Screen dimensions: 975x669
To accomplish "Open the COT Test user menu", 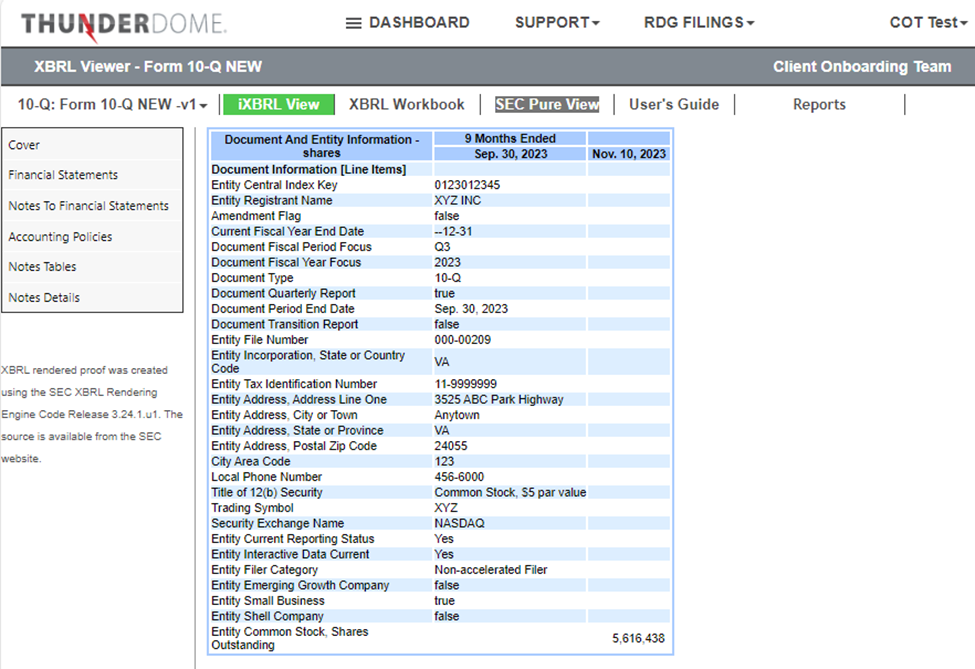I will point(929,23).
